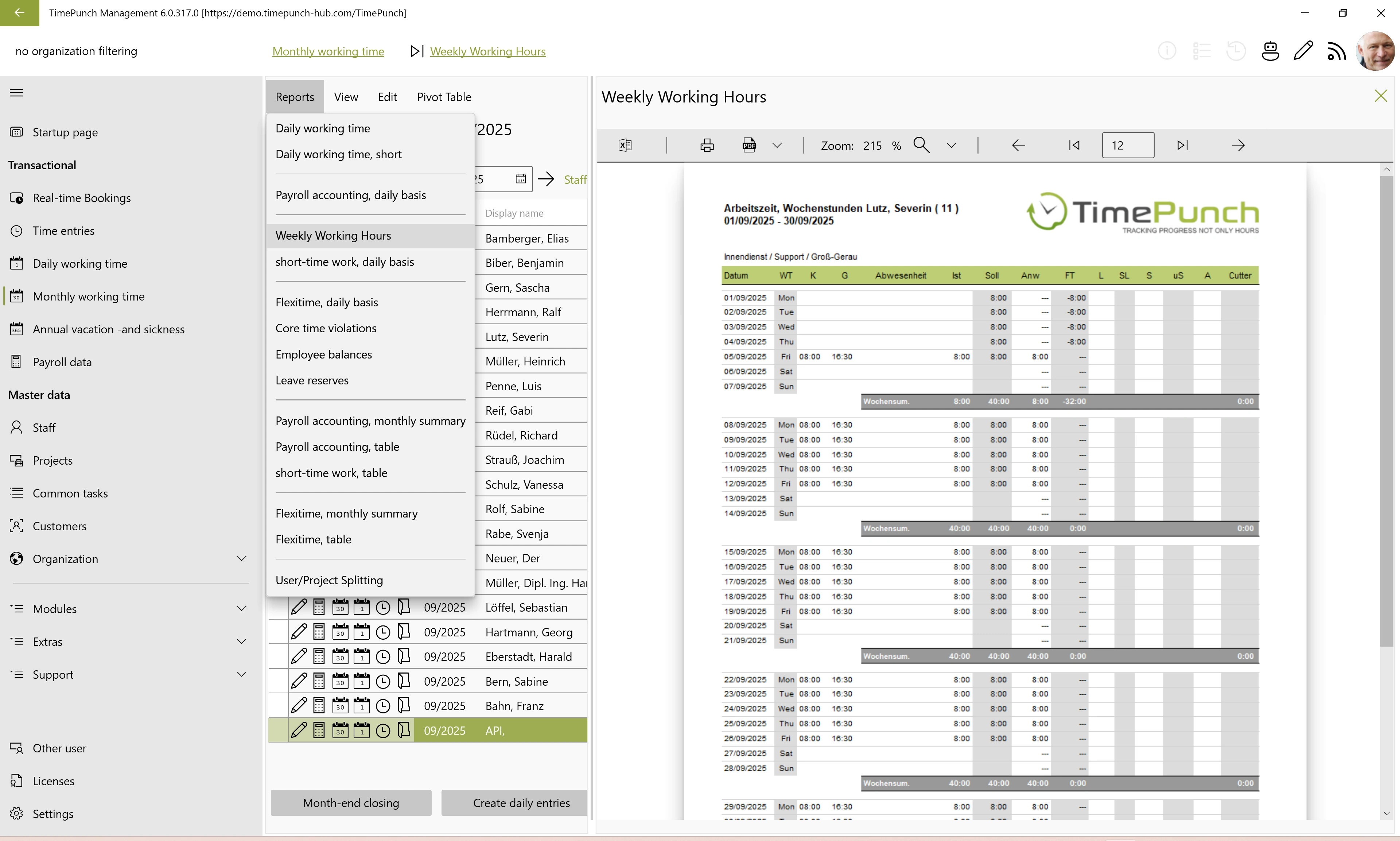The width and height of the screenshot is (1400, 841).
Task: Open the PDF export options dropdown
Action: pyautogui.click(x=777, y=145)
